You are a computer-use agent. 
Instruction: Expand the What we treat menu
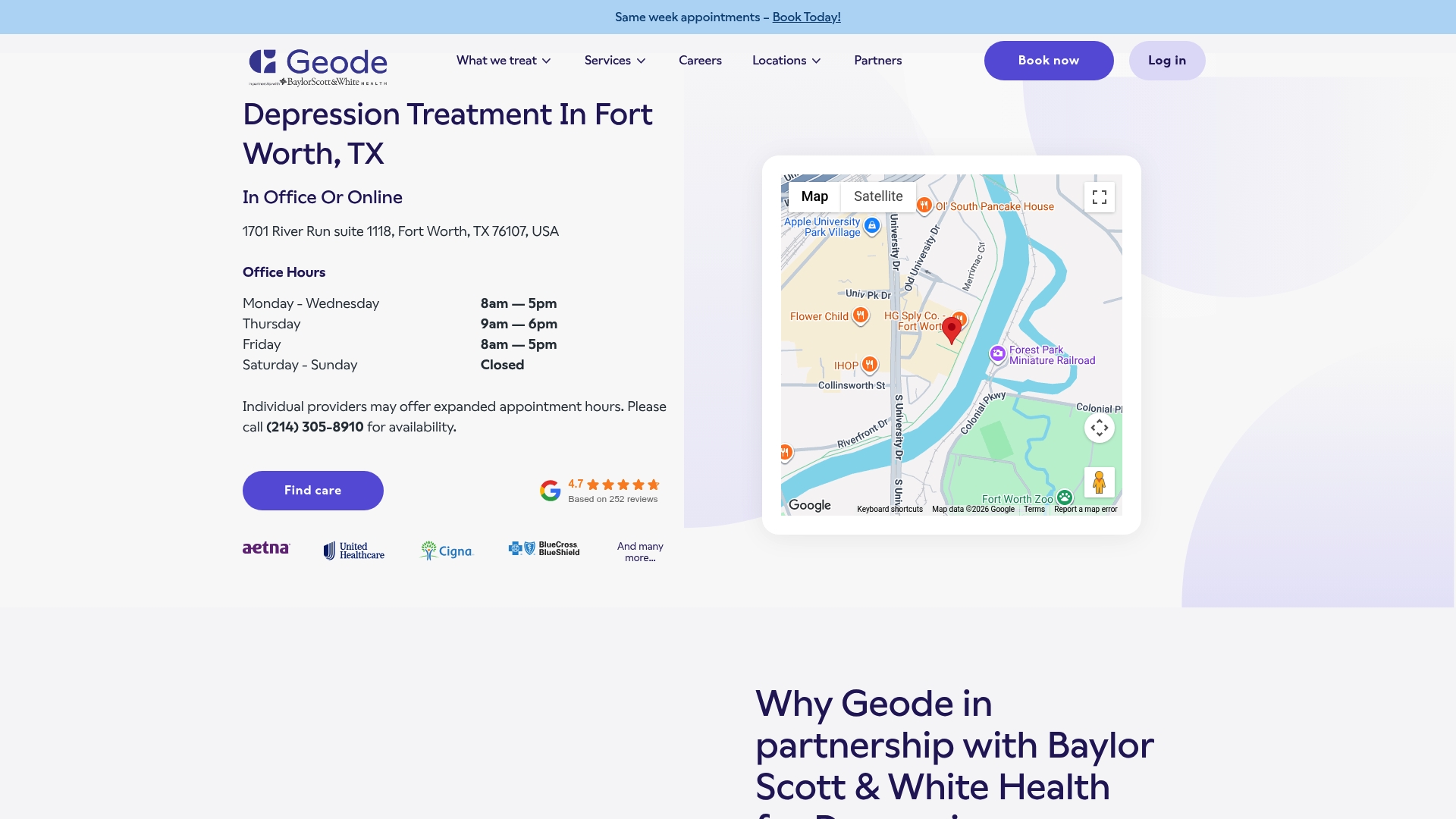click(504, 61)
